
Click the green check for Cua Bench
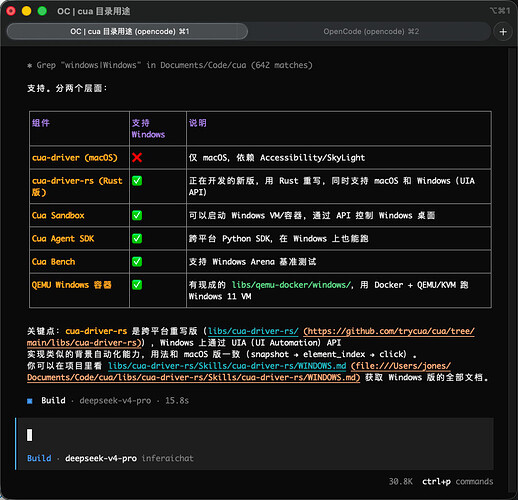[137, 262]
